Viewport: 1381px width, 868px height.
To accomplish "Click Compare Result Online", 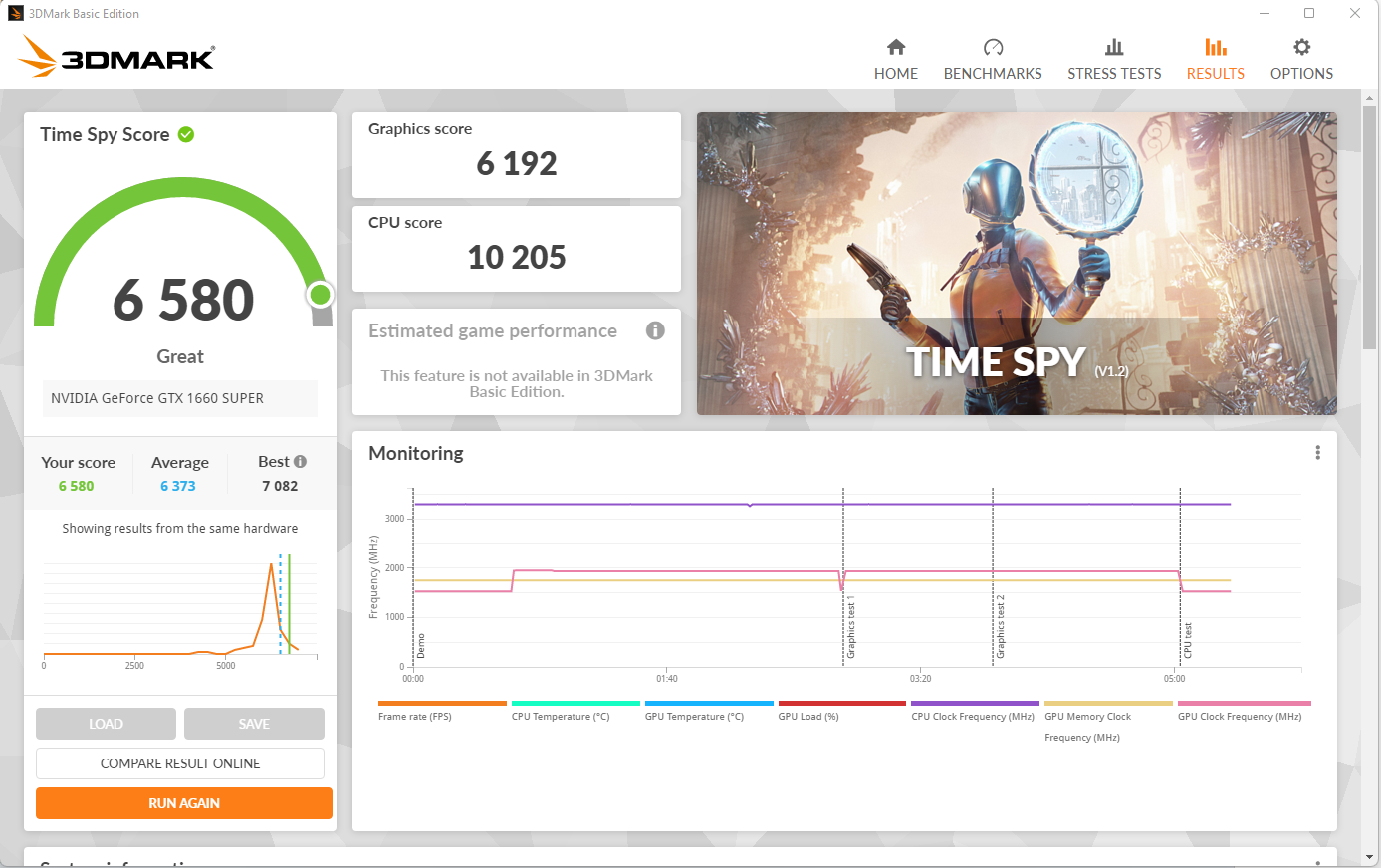I will pos(180,763).
